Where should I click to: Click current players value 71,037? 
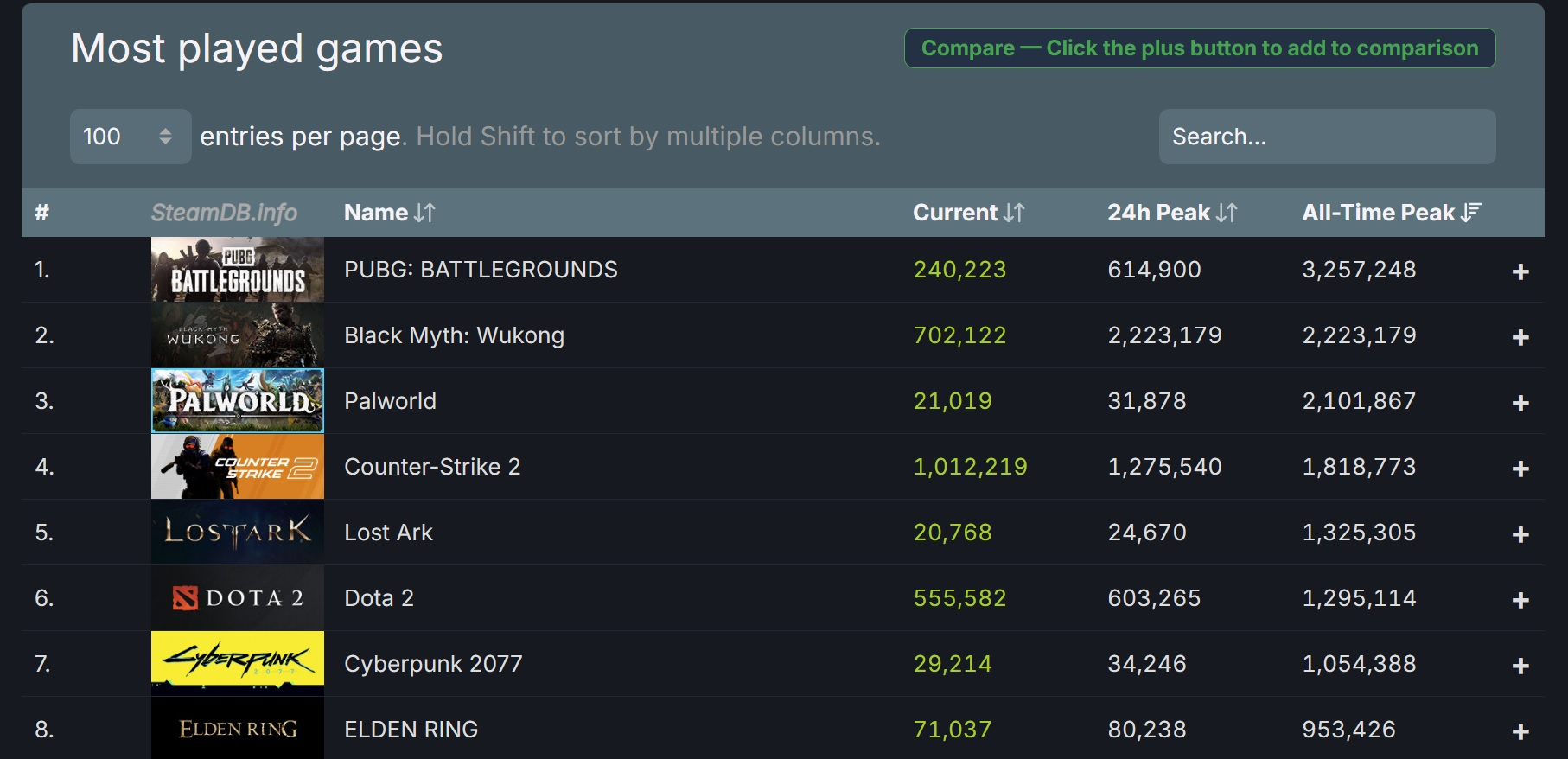click(x=953, y=730)
